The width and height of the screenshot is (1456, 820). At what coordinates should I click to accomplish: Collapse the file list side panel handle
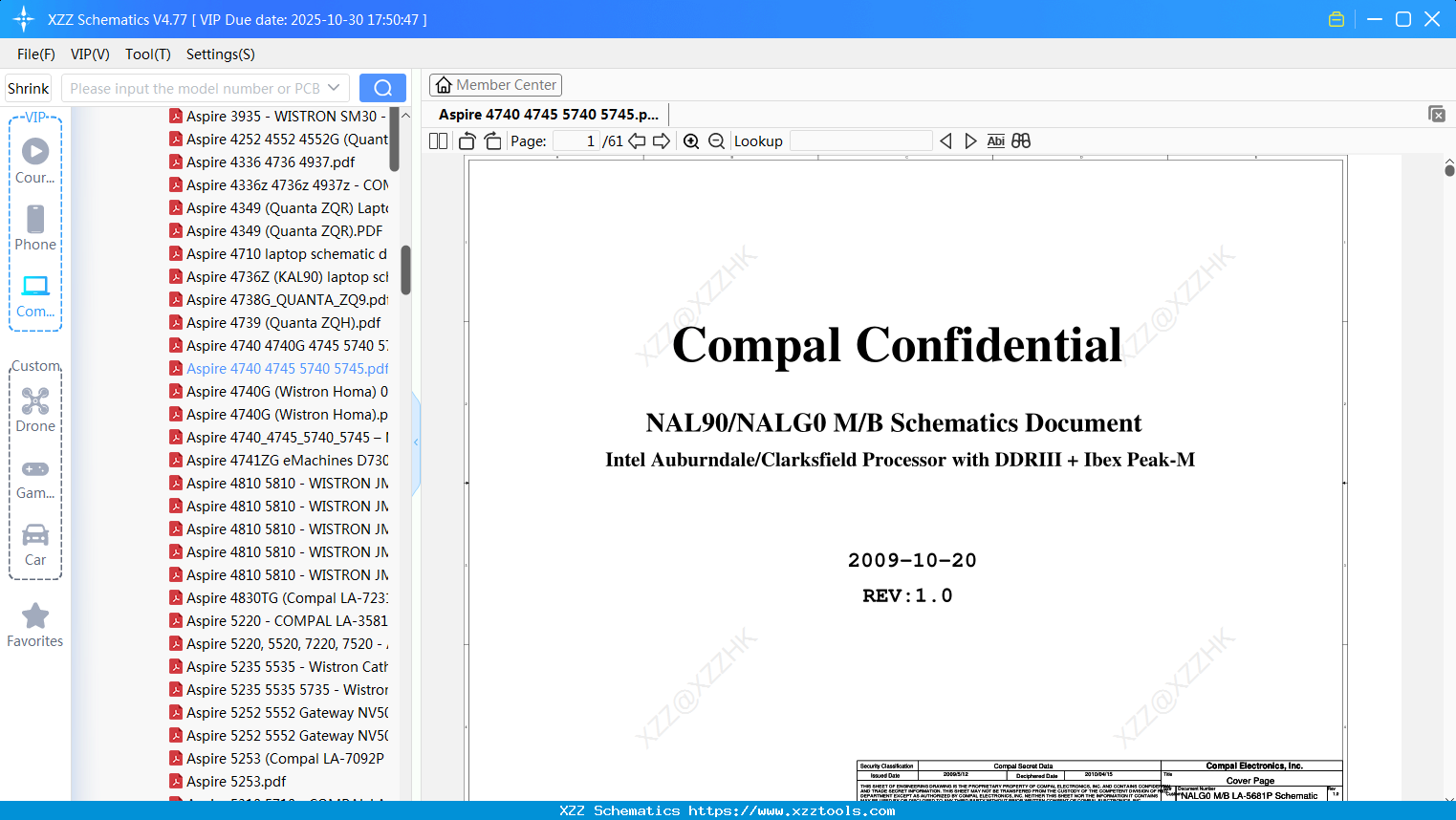[416, 442]
